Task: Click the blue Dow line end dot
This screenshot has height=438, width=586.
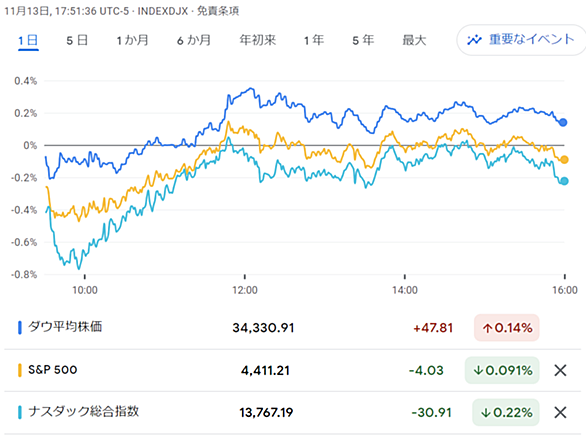Action: tap(563, 122)
